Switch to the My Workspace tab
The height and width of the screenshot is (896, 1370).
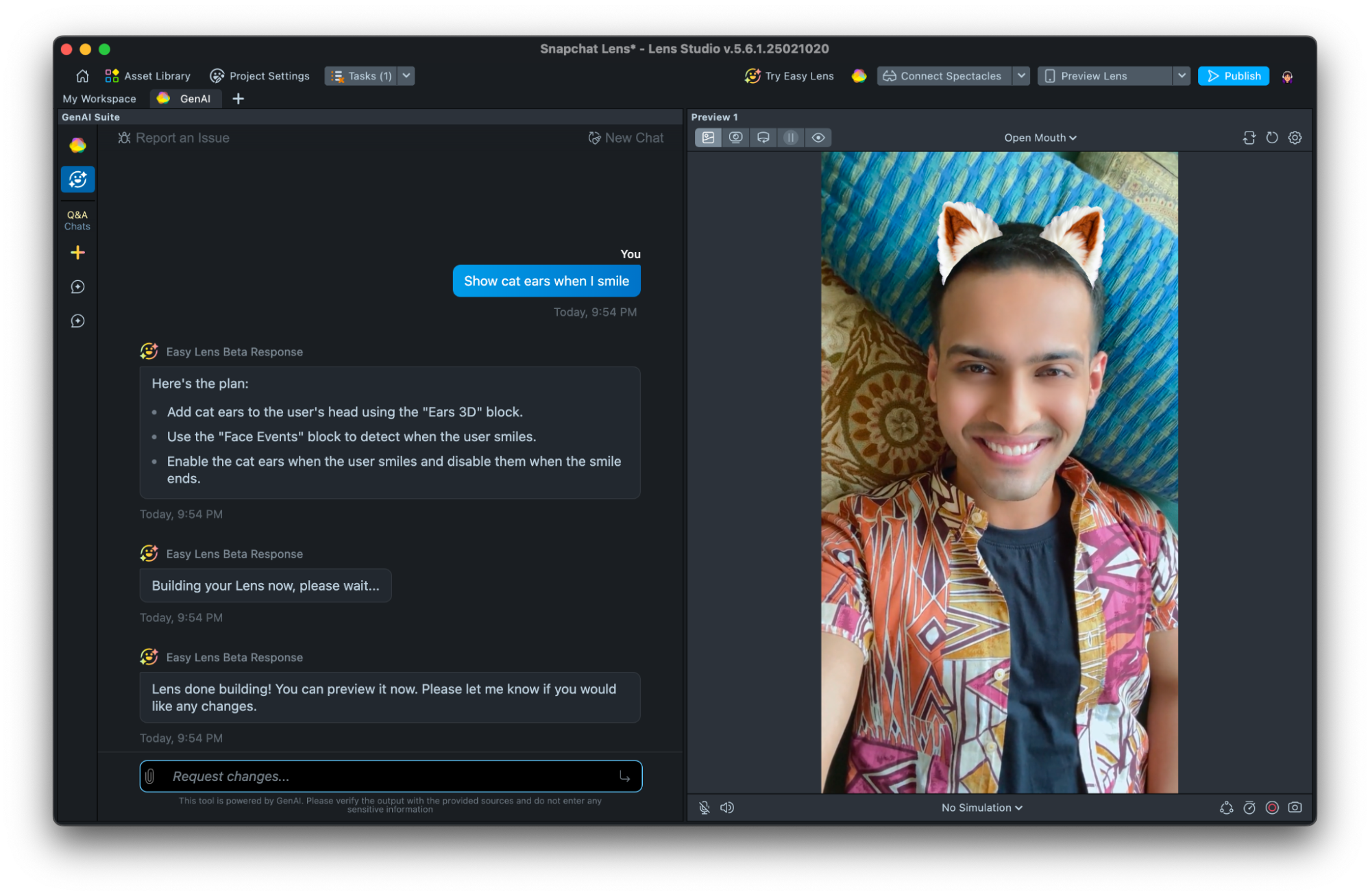pyautogui.click(x=99, y=99)
